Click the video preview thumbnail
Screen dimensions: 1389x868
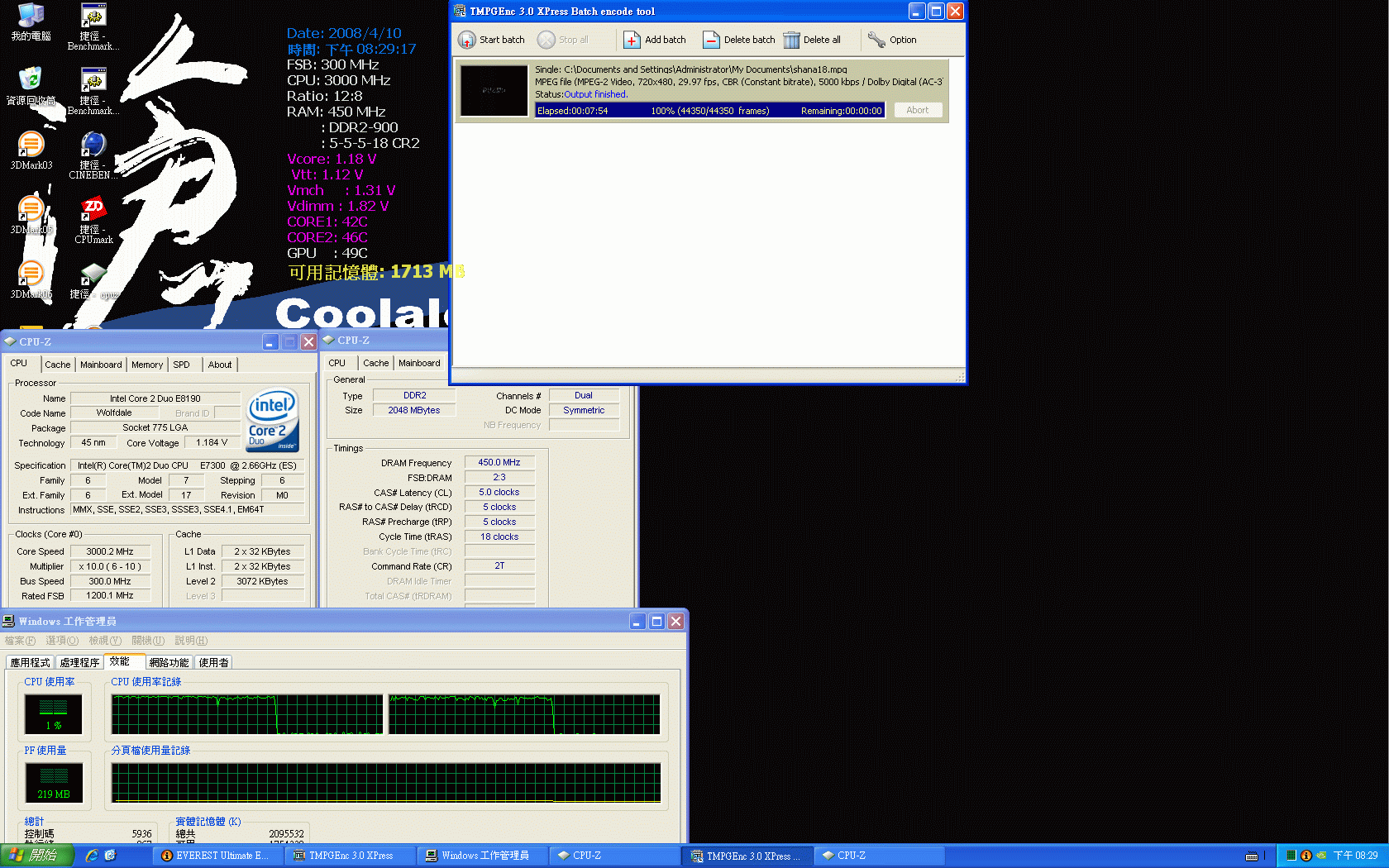tap(494, 90)
